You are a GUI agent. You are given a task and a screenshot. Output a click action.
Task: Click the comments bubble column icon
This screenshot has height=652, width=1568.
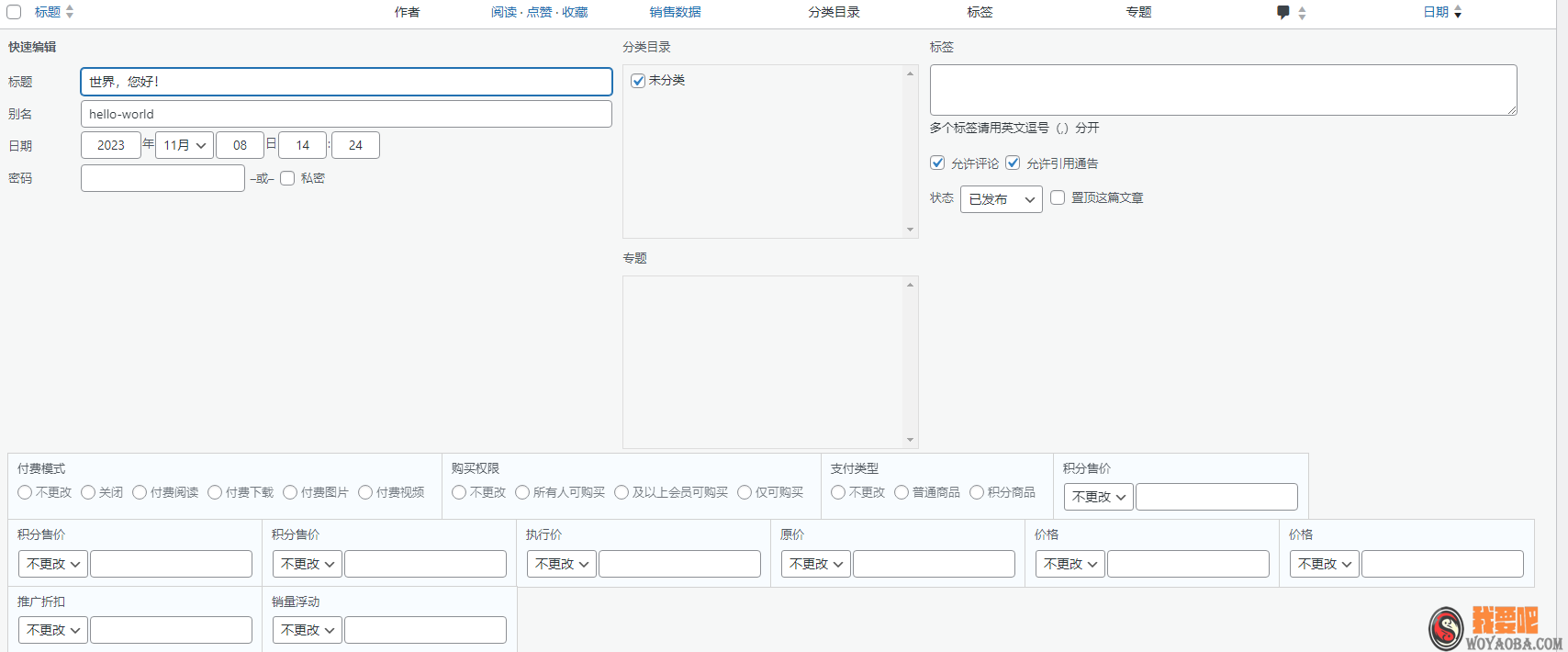click(x=1283, y=12)
